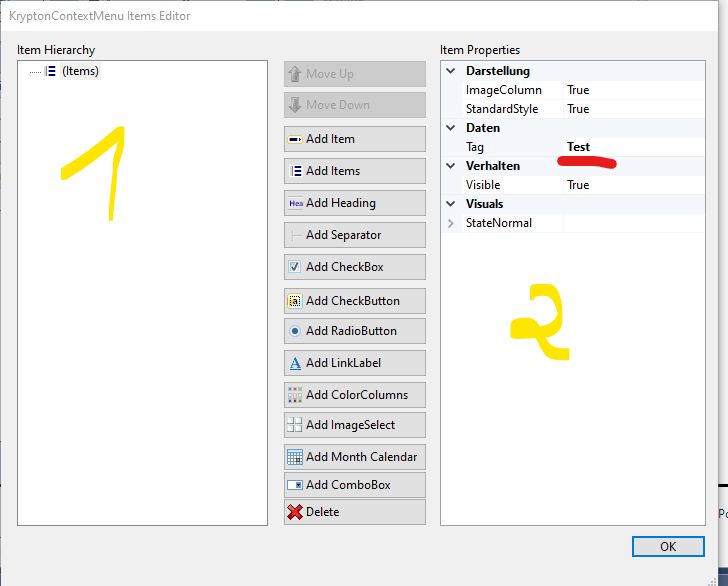Screen dimensions: 728x586
Task: Expand the StateNormal property
Action: pos(450,223)
